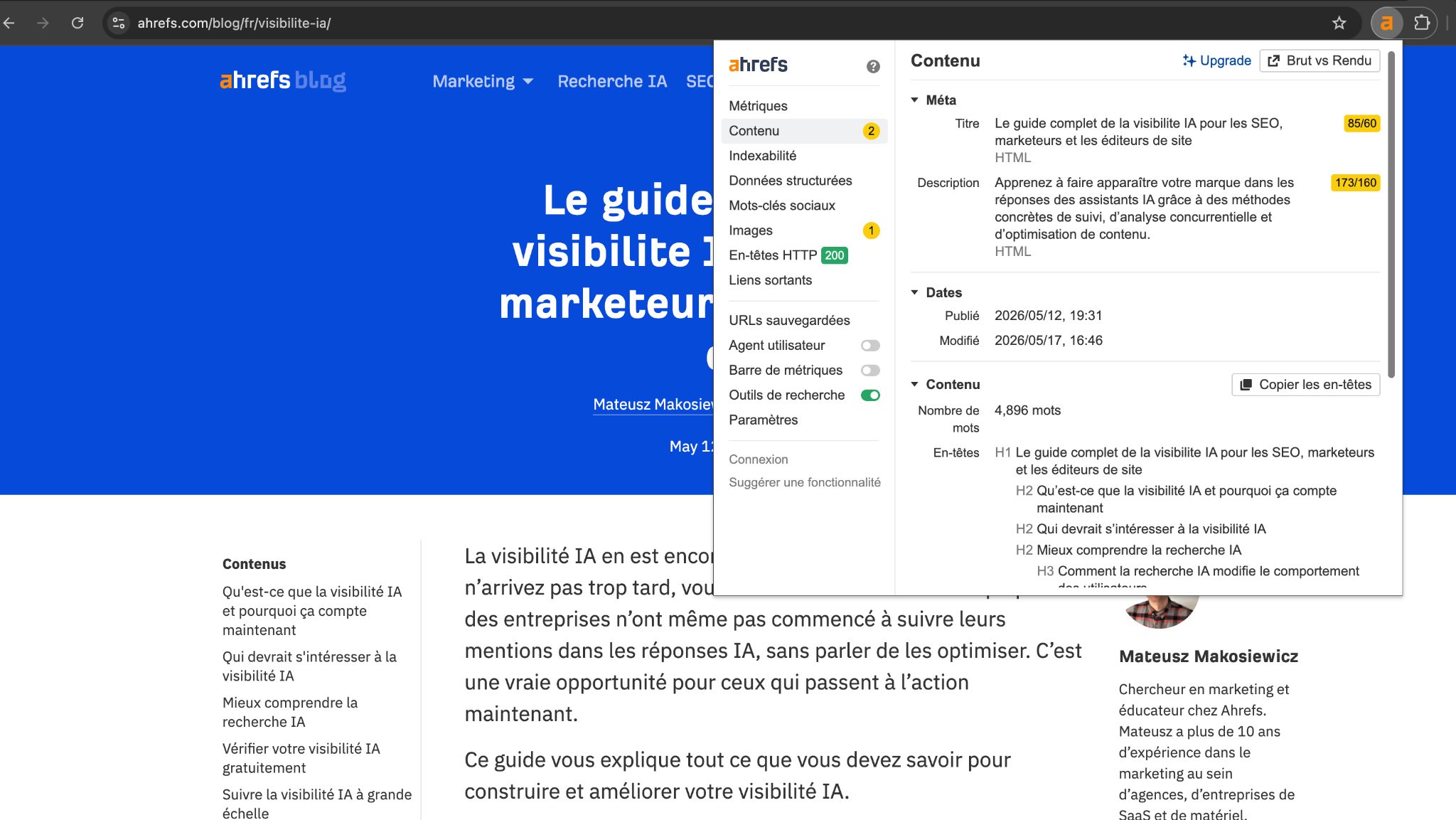The image size is (1456, 820).
Task: Click the help question mark icon
Action: (873, 66)
